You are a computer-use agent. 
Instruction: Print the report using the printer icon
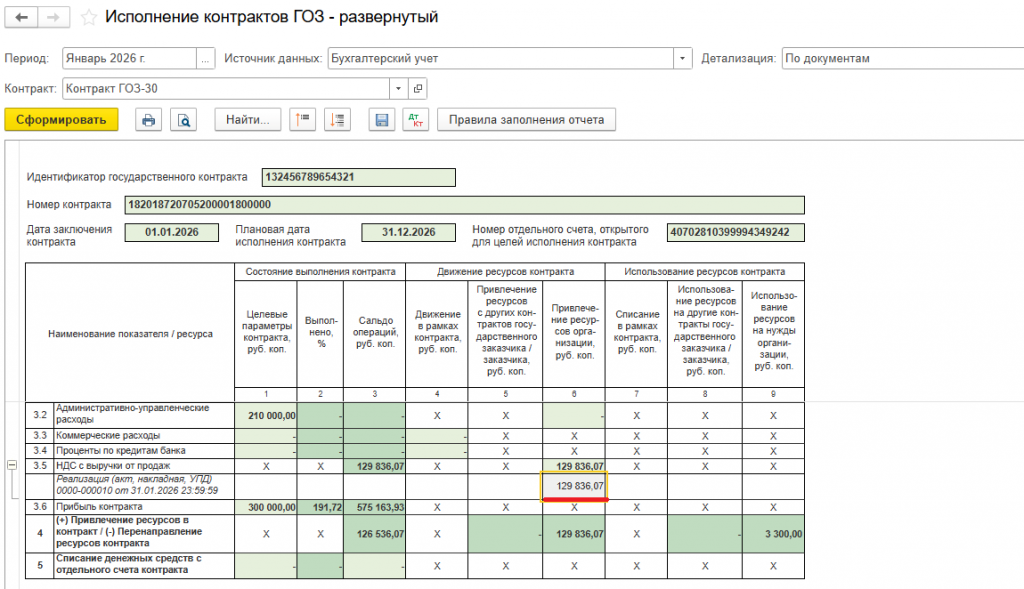pyautogui.click(x=148, y=120)
